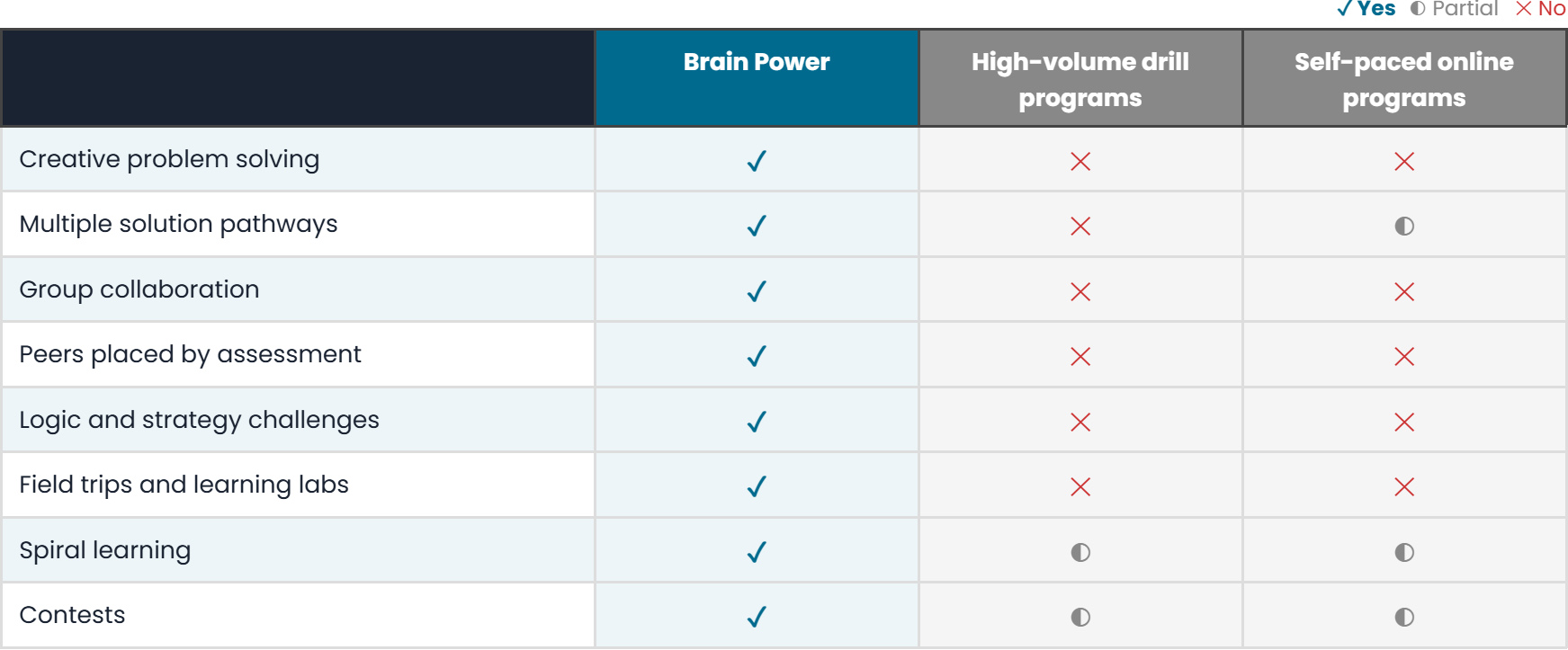Click the Yes legend entry
The height and width of the screenshot is (650, 1568).
point(1366,9)
